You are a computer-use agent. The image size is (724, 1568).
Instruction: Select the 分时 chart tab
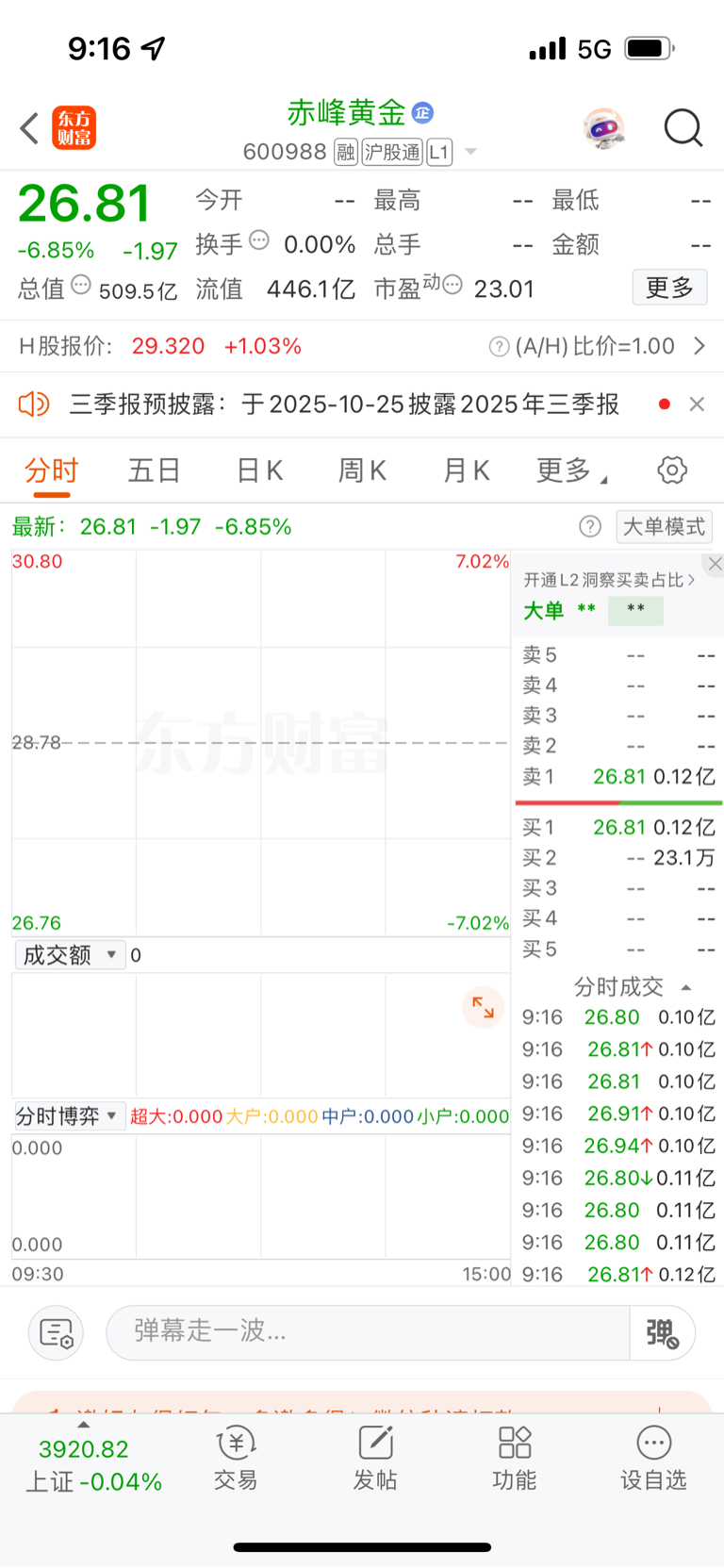click(52, 470)
